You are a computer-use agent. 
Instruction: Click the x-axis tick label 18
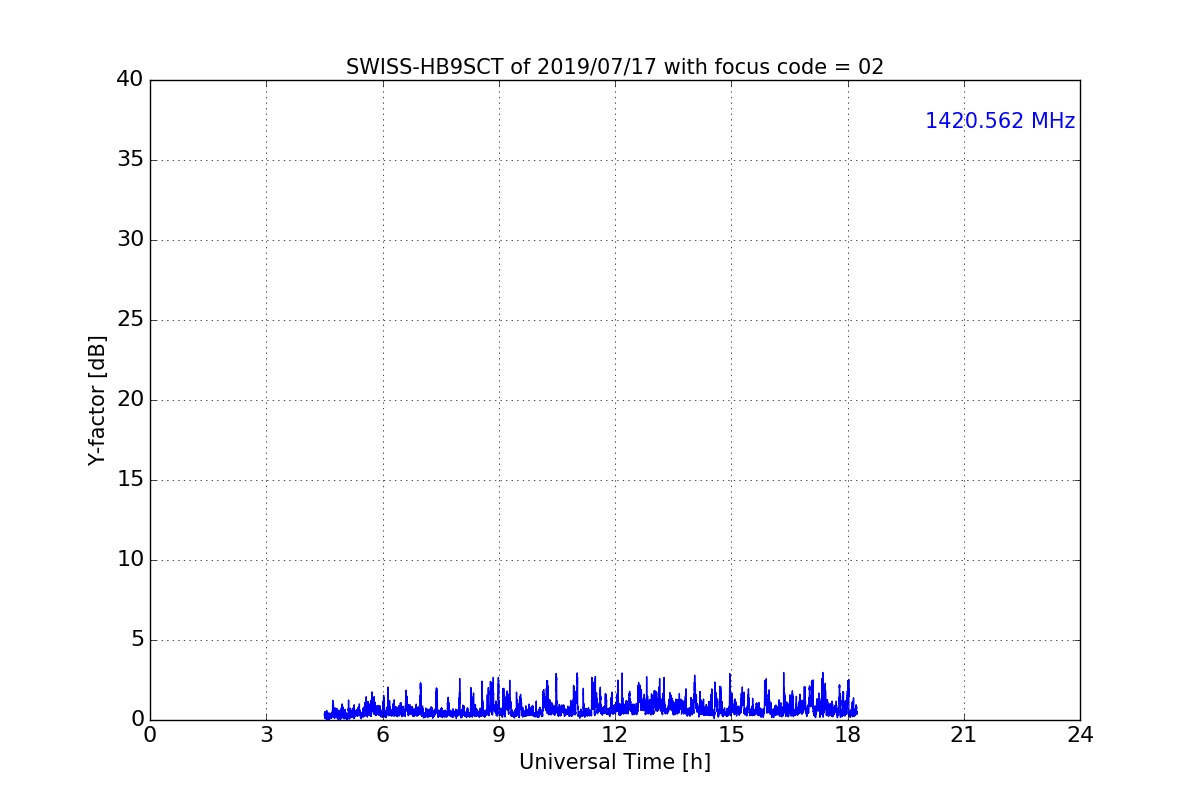[848, 735]
